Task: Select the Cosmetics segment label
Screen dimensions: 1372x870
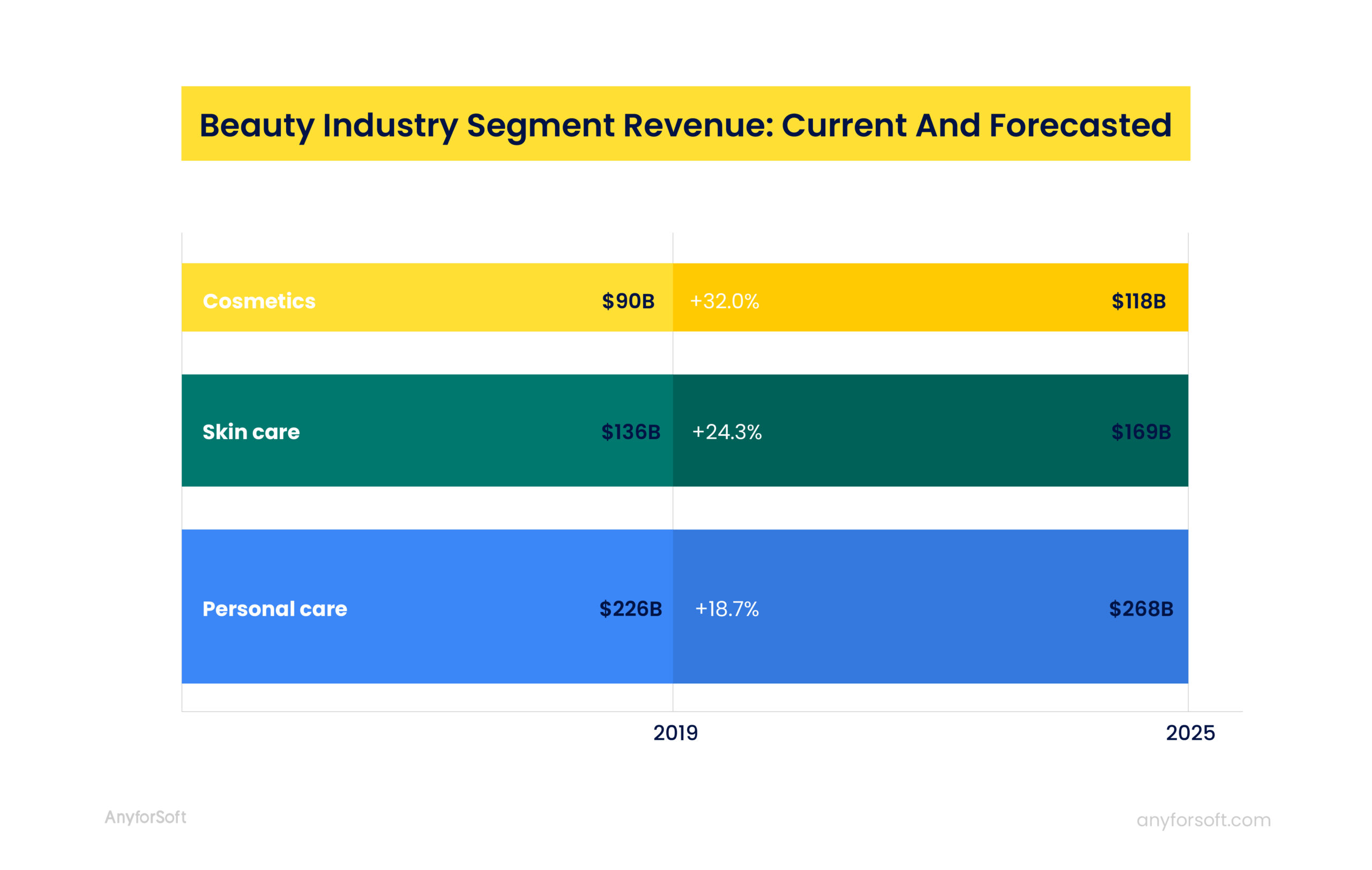Action: point(260,302)
